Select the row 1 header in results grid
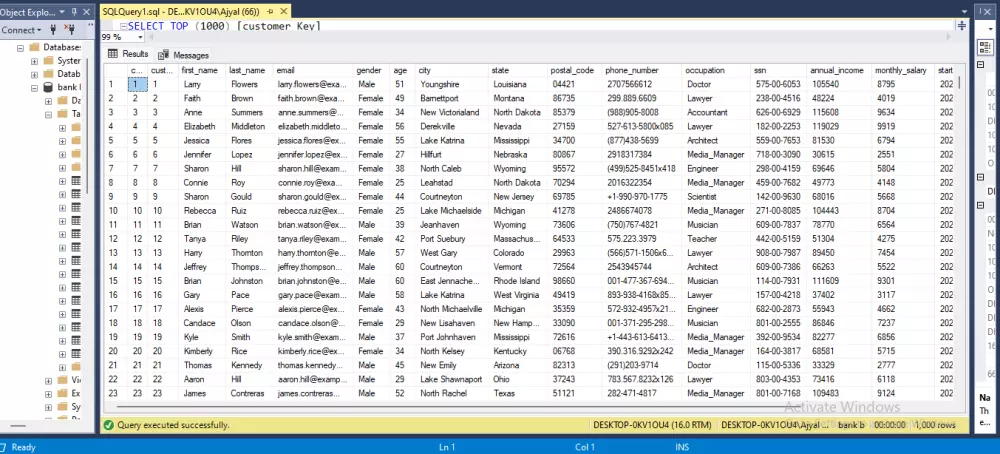The width and height of the screenshot is (1000, 454). (x=115, y=84)
